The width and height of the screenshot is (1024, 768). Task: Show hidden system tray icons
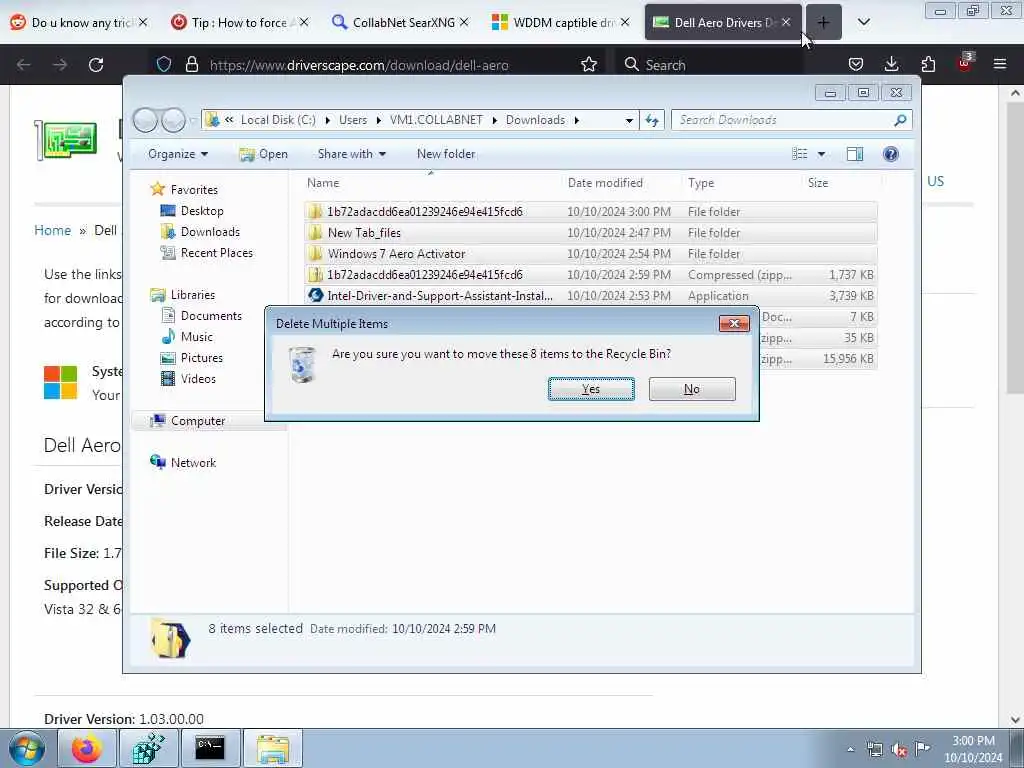click(x=850, y=750)
